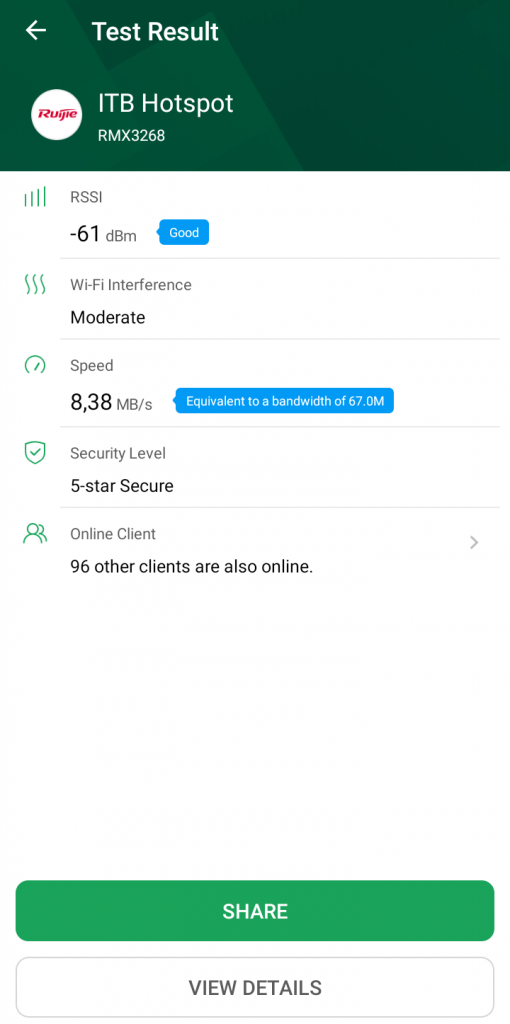510x1024 pixels.
Task: Select the ITB Hotspot network name
Action: pos(166,103)
